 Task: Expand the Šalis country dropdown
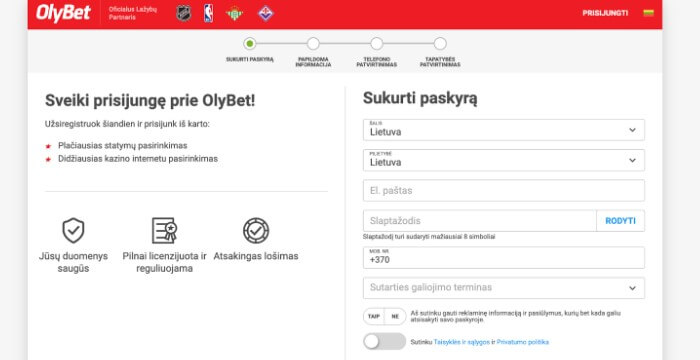504,130
